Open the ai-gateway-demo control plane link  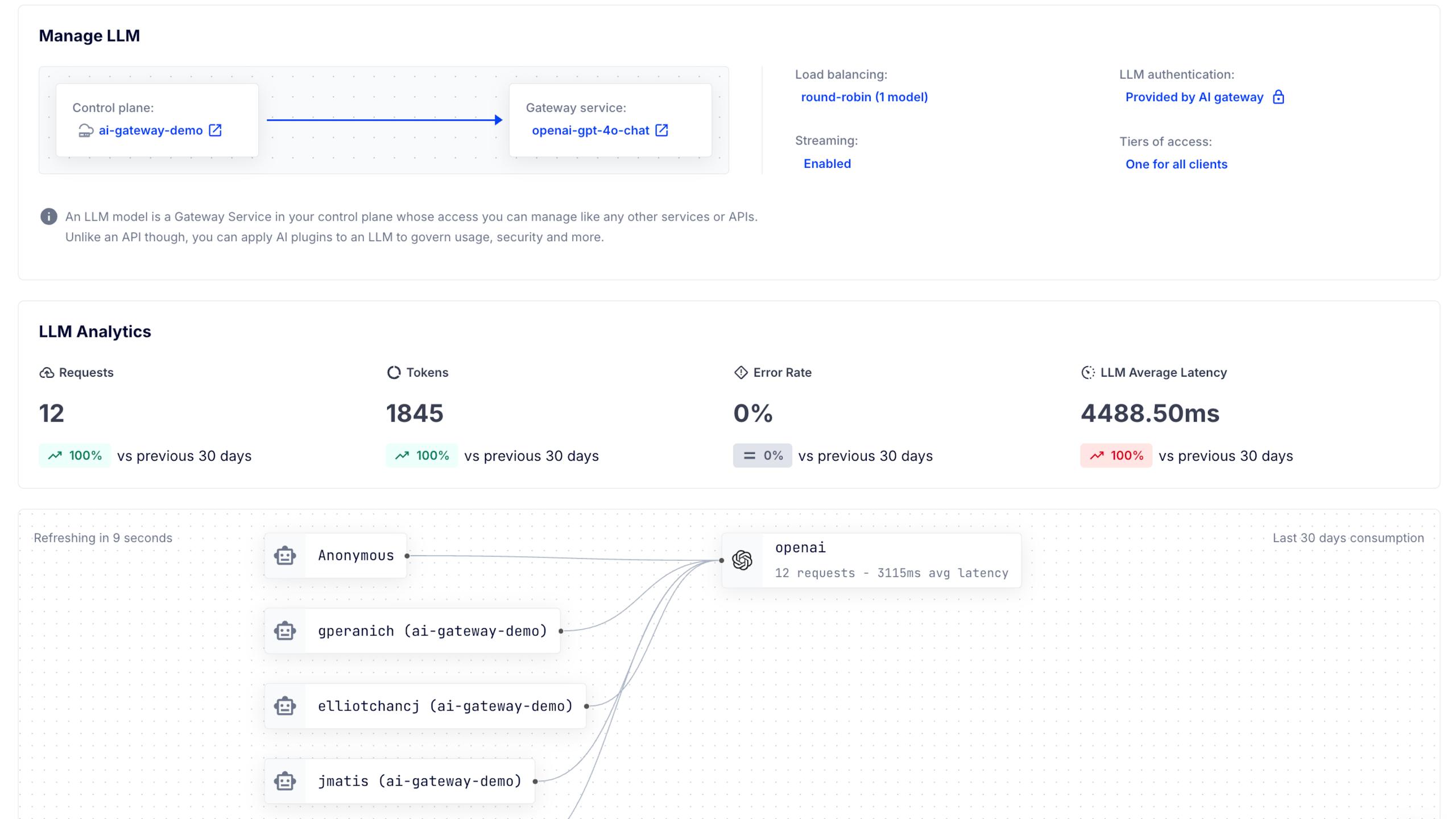click(x=150, y=130)
